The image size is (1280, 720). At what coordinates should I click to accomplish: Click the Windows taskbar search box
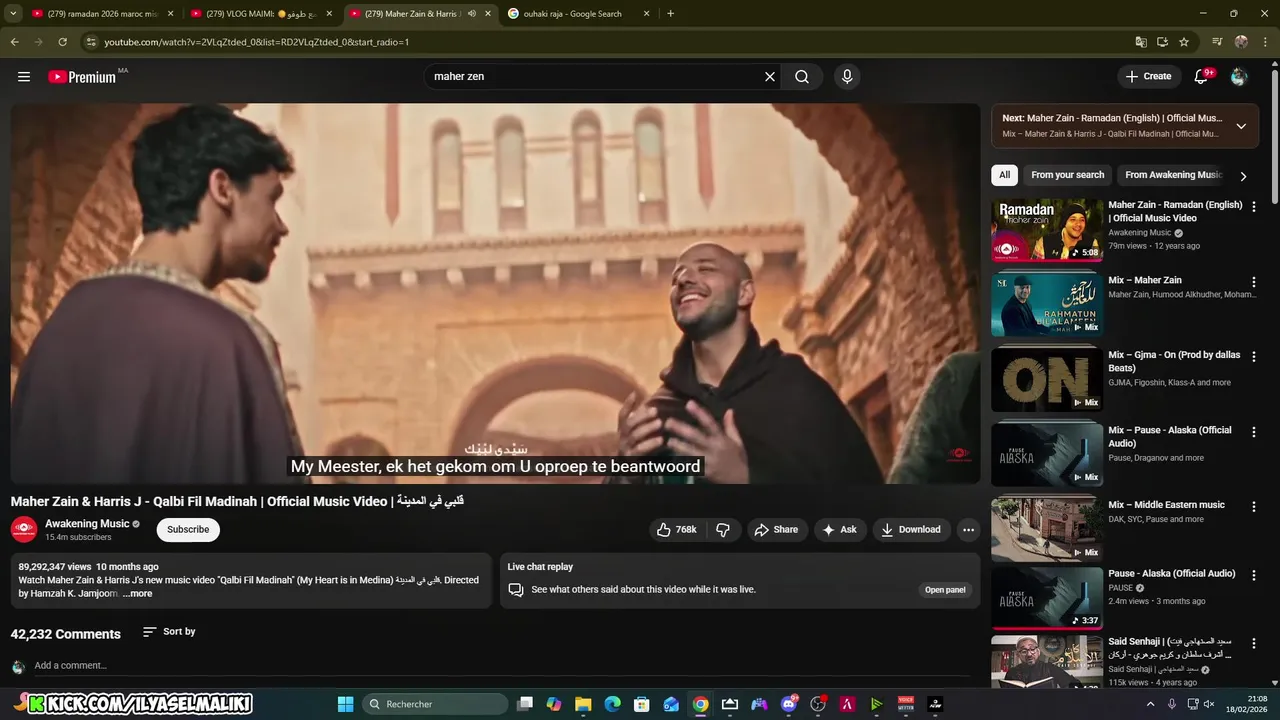435,704
